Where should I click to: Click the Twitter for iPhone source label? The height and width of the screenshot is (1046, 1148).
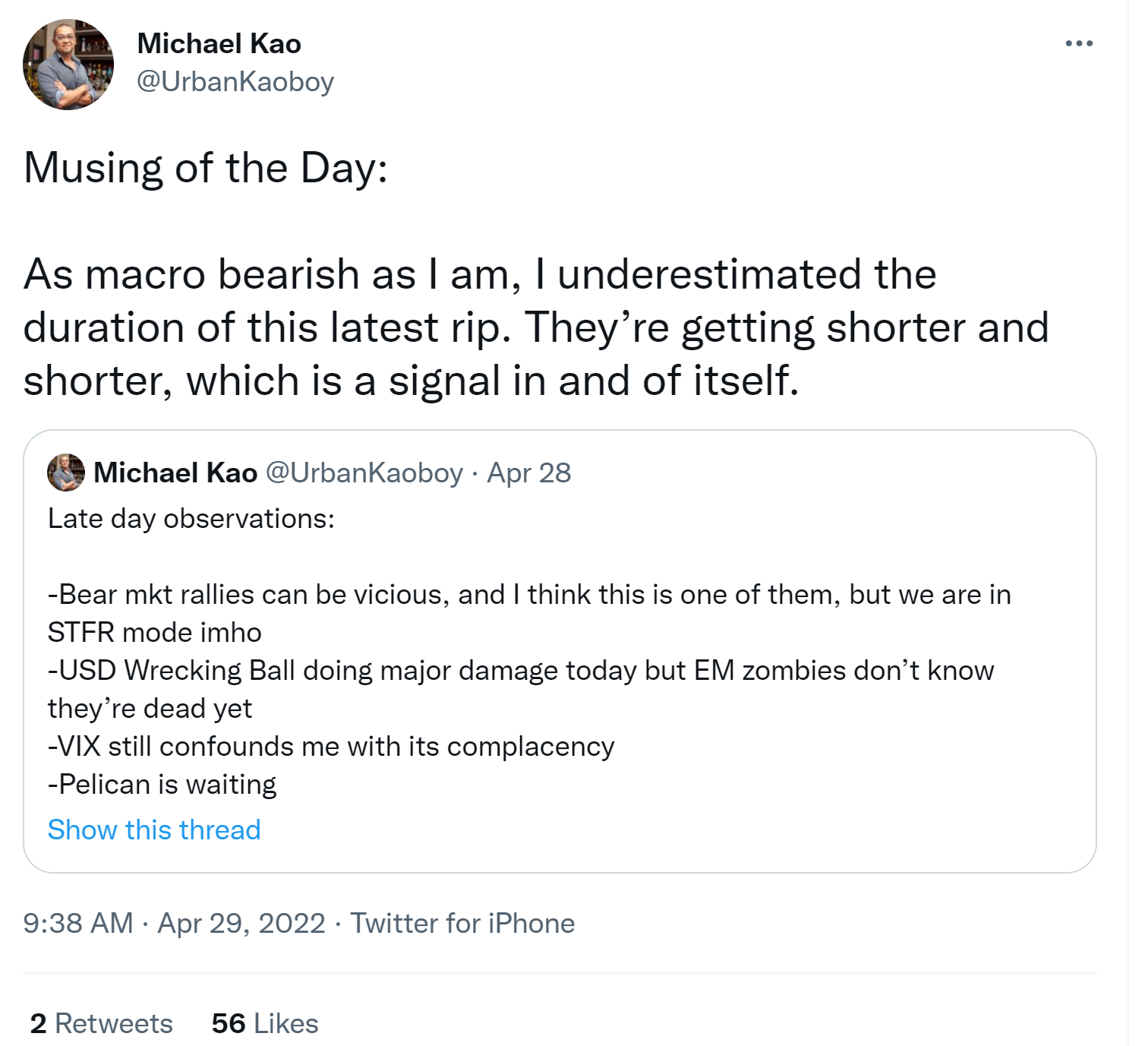(x=462, y=923)
